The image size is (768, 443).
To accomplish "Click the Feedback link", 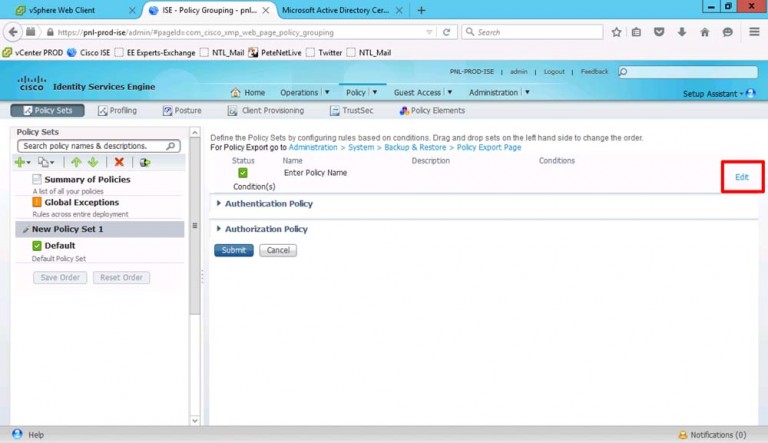I will [x=594, y=72].
